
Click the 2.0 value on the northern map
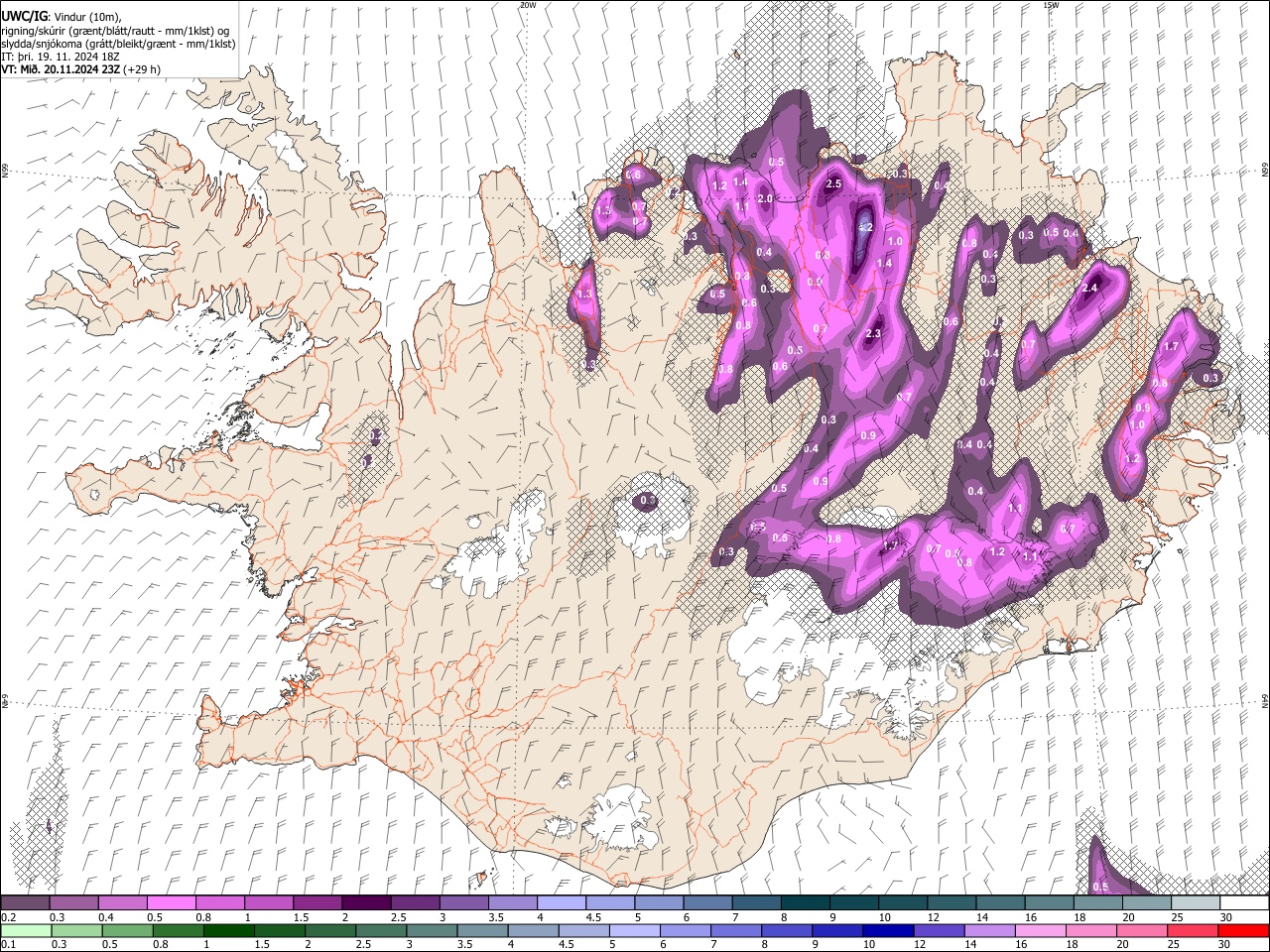(x=765, y=198)
